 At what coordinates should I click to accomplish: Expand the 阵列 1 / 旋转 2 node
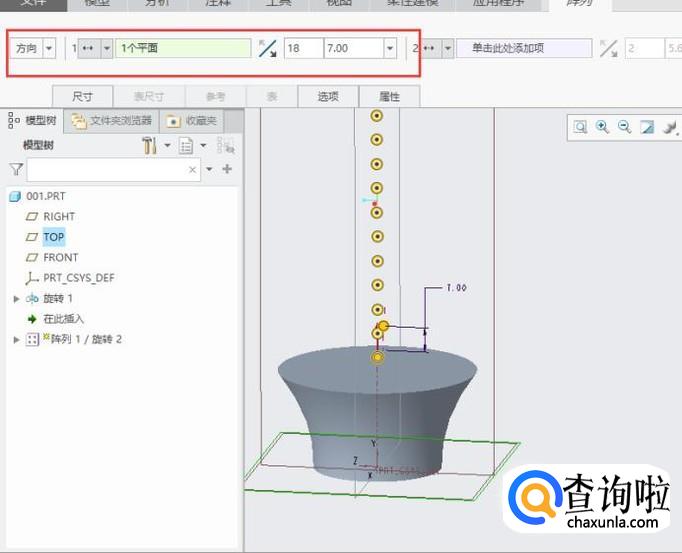tap(16, 340)
